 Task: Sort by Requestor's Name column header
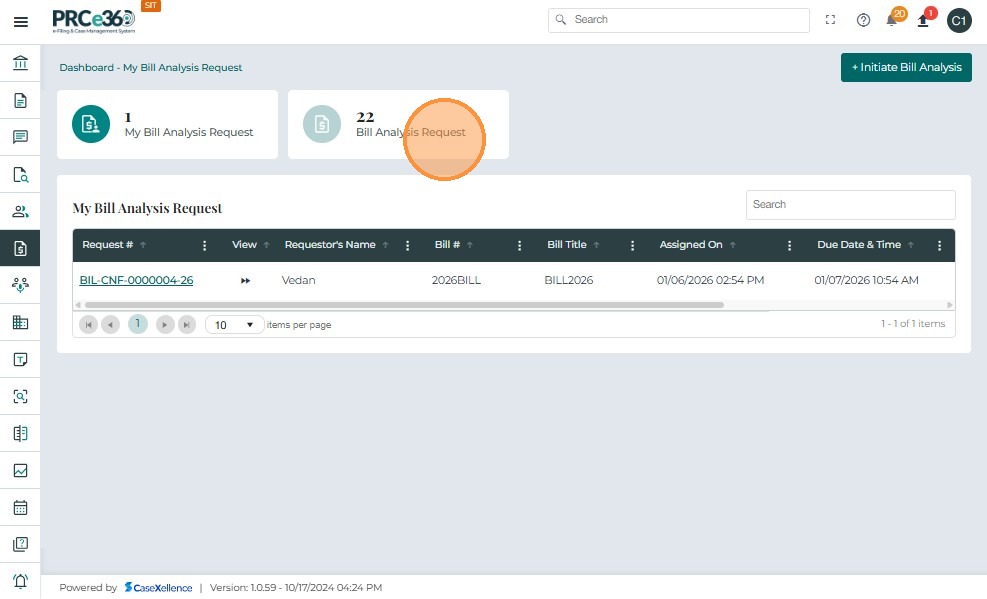[330, 245]
